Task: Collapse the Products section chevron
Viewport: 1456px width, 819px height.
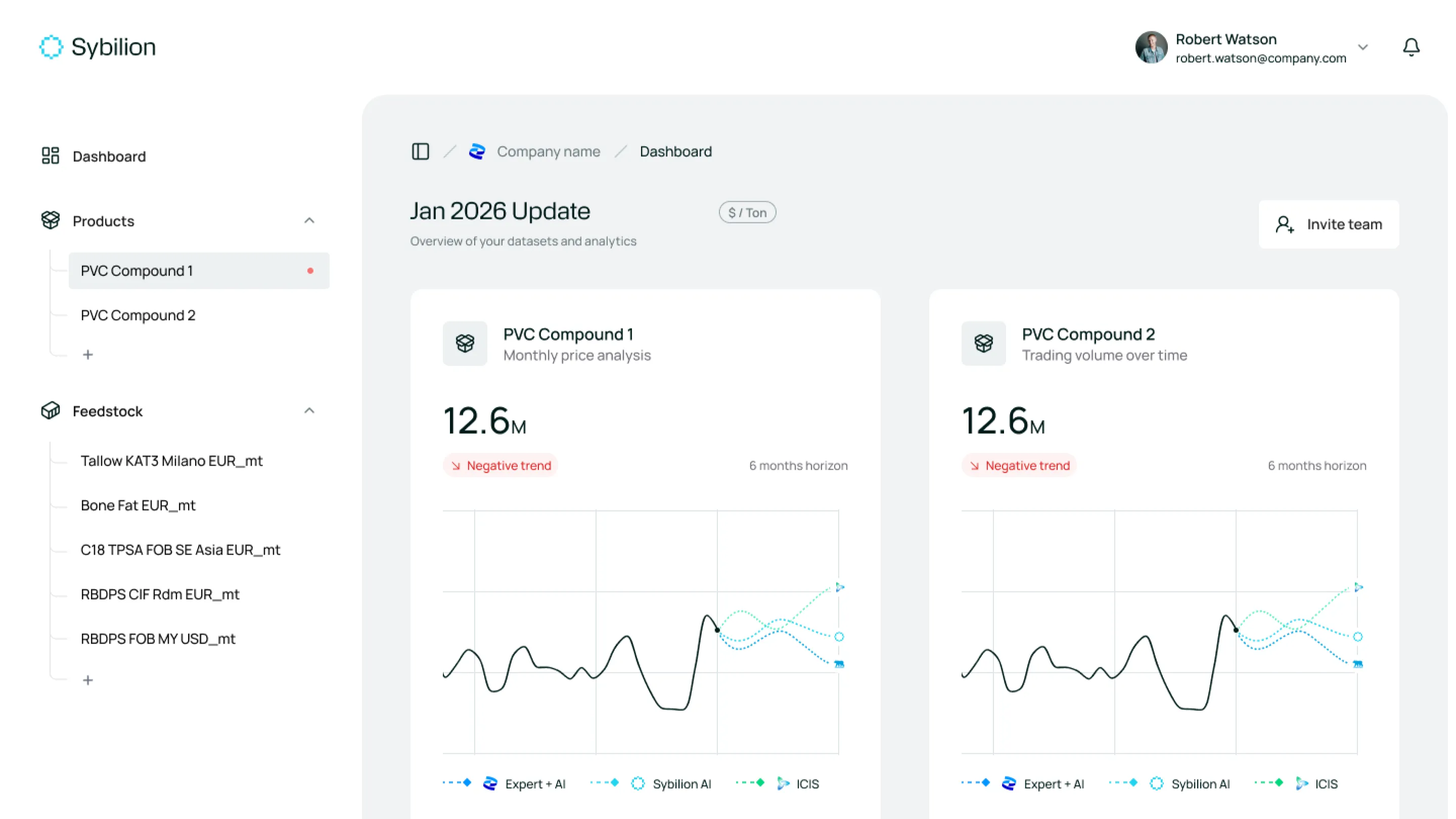Action: [308, 220]
